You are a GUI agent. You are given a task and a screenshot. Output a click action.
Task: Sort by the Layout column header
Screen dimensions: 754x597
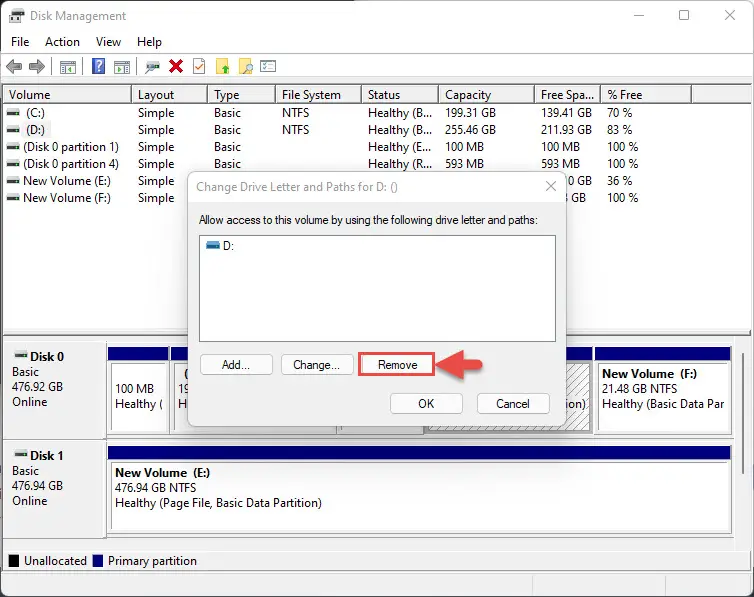pyautogui.click(x=169, y=95)
